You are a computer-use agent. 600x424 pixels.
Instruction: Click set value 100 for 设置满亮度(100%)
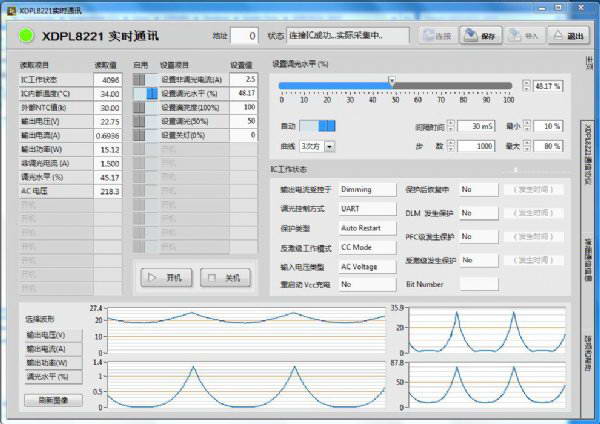(243, 108)
